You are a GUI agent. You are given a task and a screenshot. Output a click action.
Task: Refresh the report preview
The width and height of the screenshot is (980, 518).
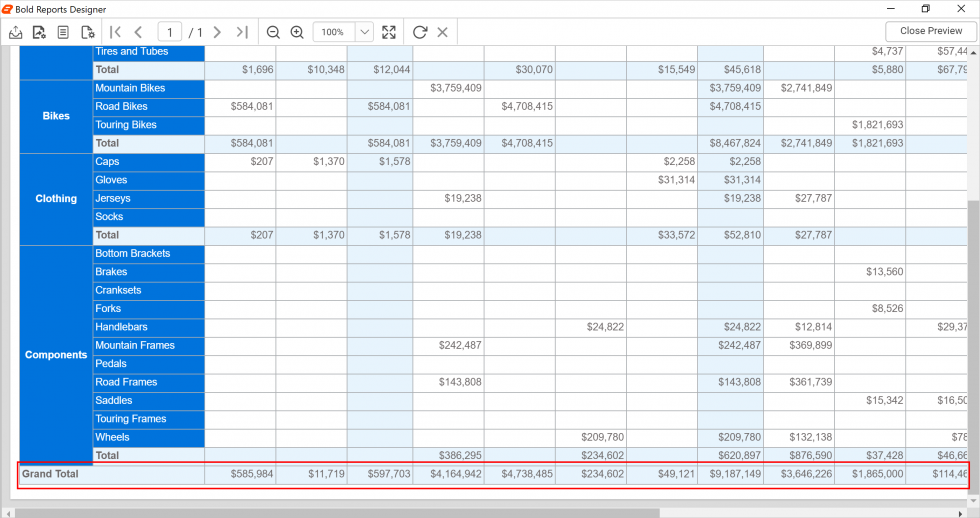pos(420,32)
